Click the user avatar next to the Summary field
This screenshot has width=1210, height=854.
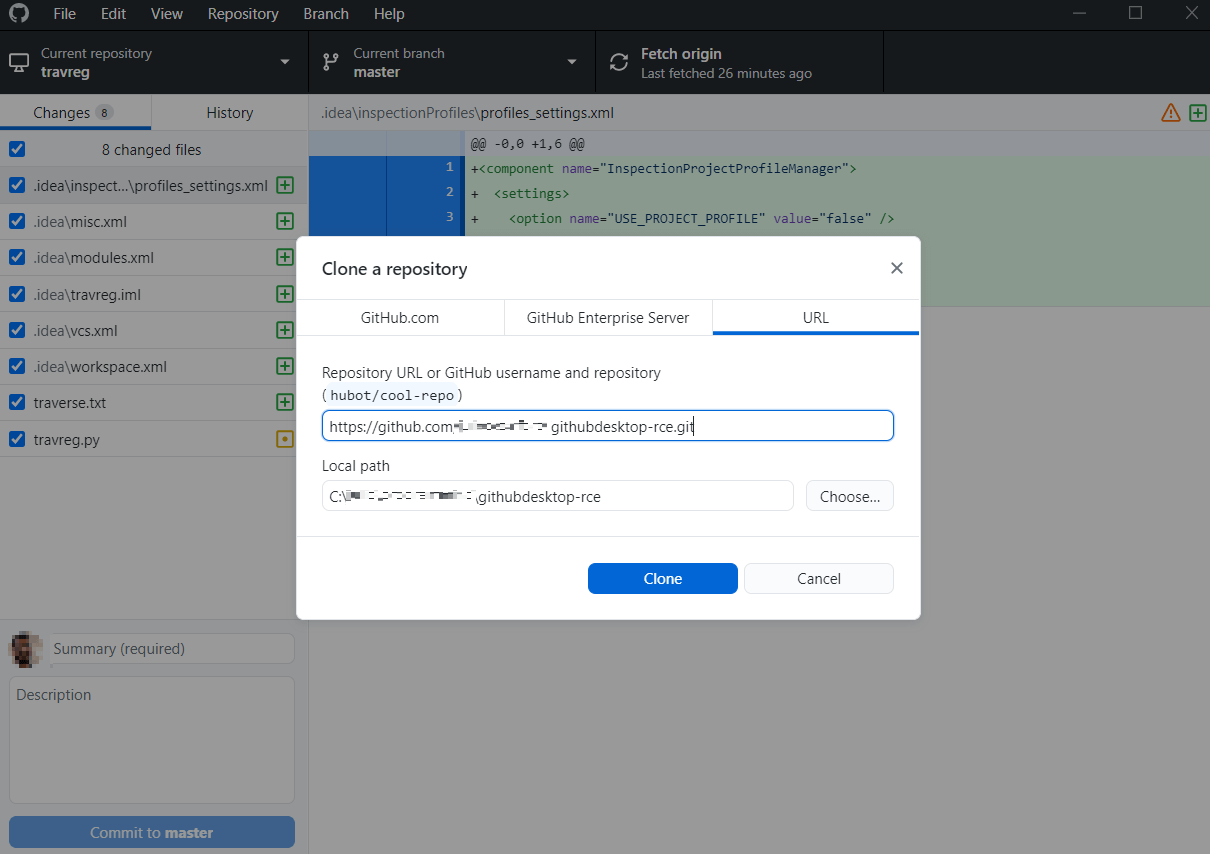coord(25,649)
